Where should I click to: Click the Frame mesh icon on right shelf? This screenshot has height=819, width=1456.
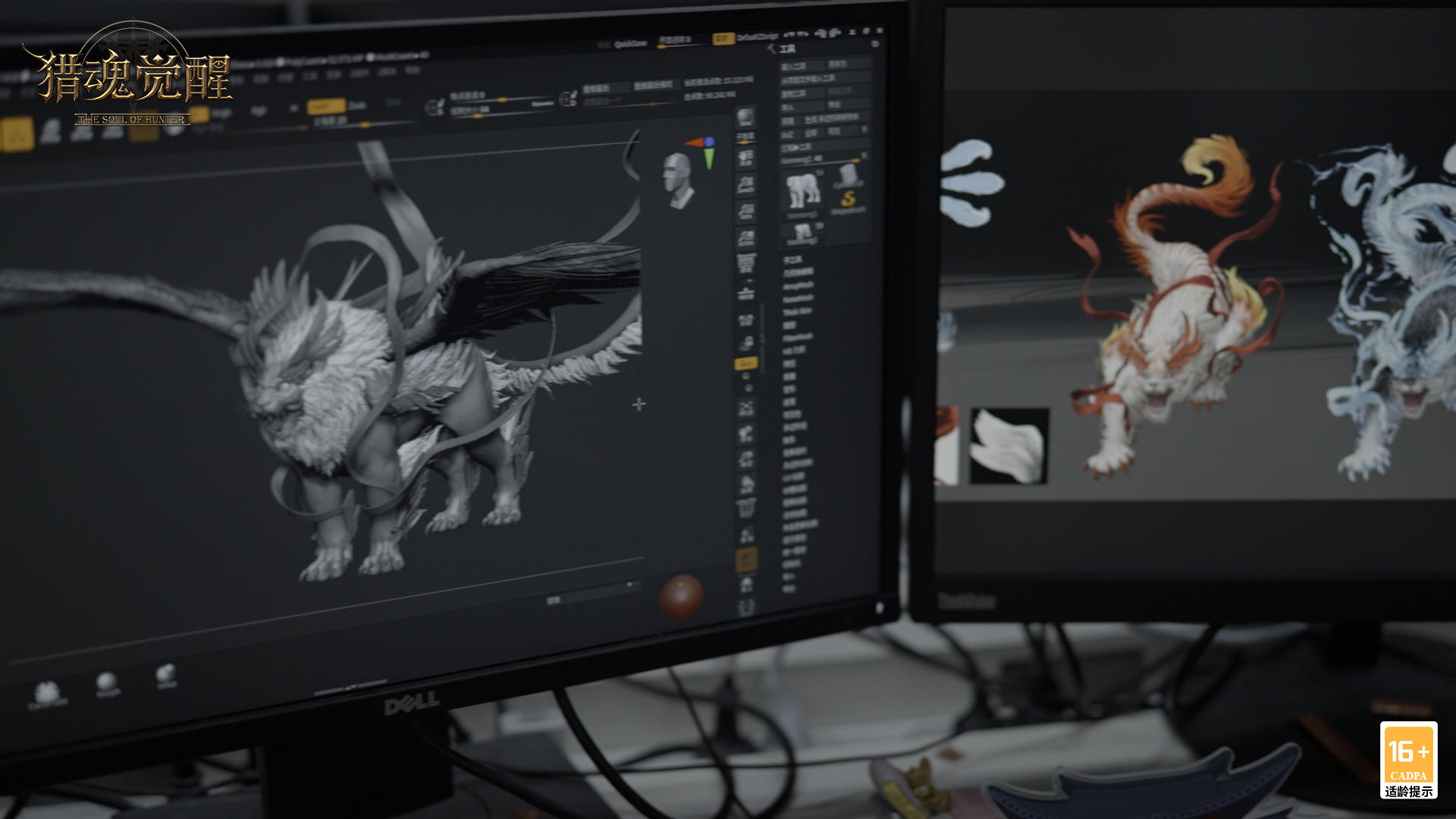747,408
